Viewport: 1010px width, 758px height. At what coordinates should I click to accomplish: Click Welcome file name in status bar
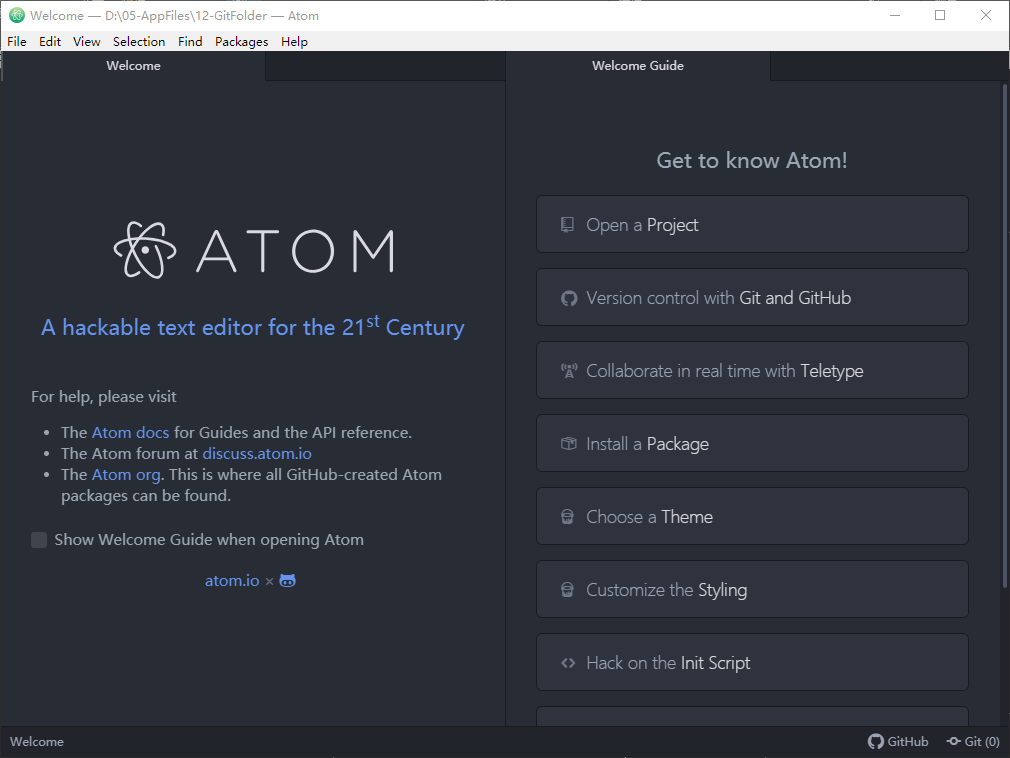coord(37,741)
